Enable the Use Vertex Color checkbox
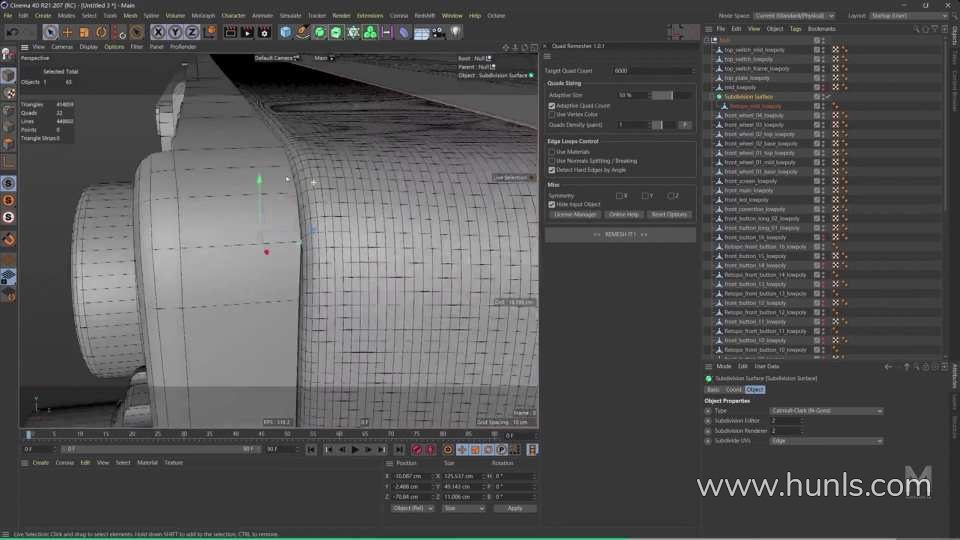Viewport: 960px width, 540px height. point(552,114)
